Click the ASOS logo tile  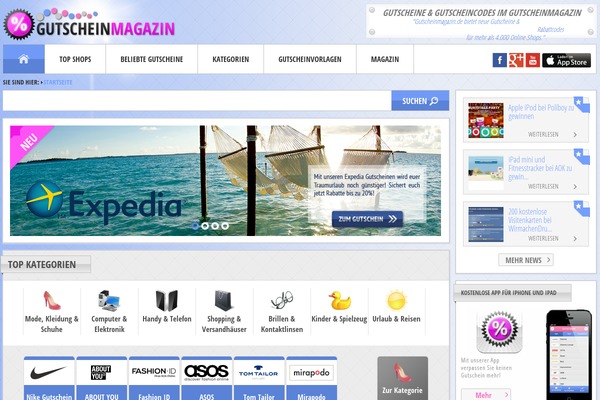tap(207, 372)
